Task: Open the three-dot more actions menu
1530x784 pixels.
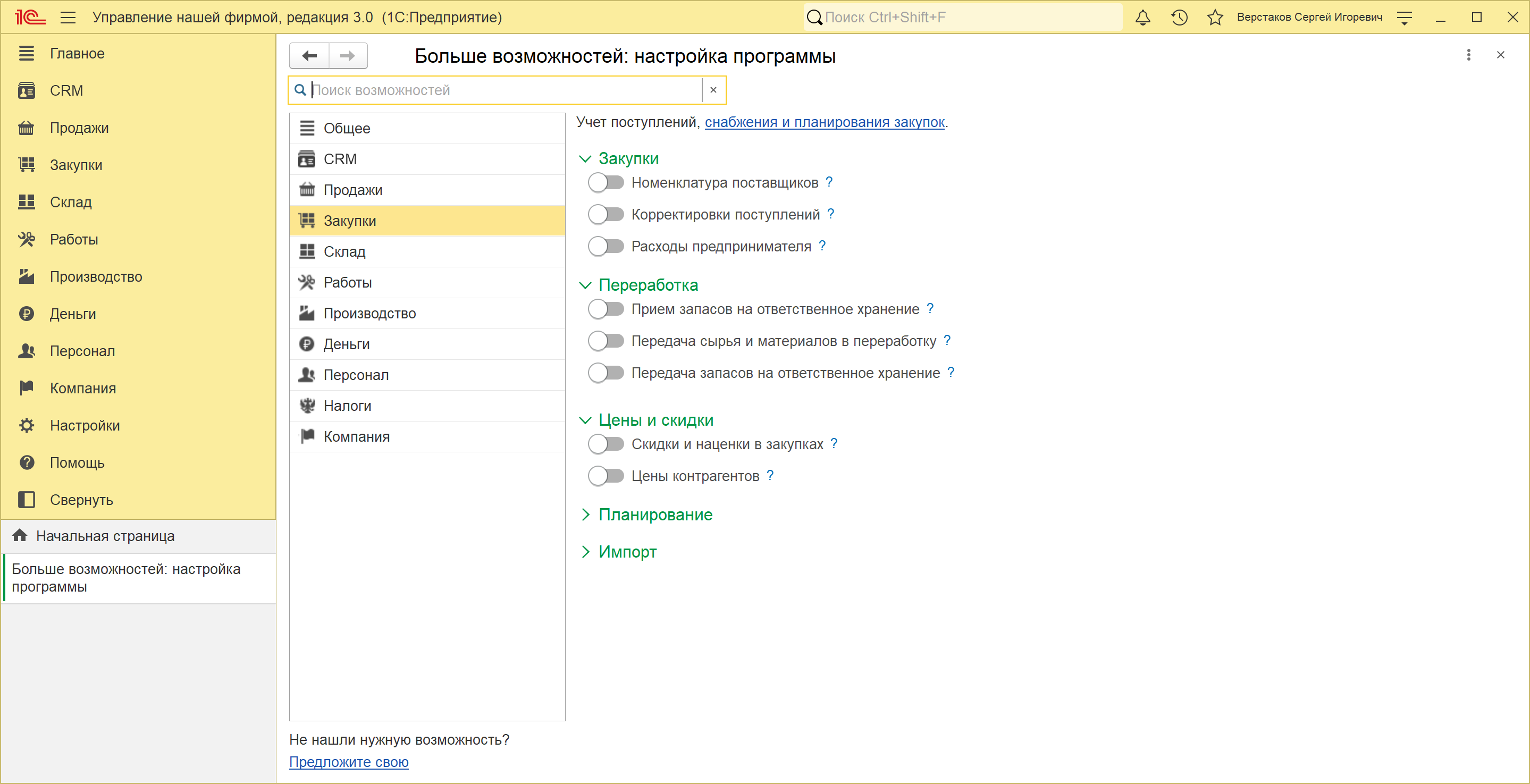Action: [1468, 55]
